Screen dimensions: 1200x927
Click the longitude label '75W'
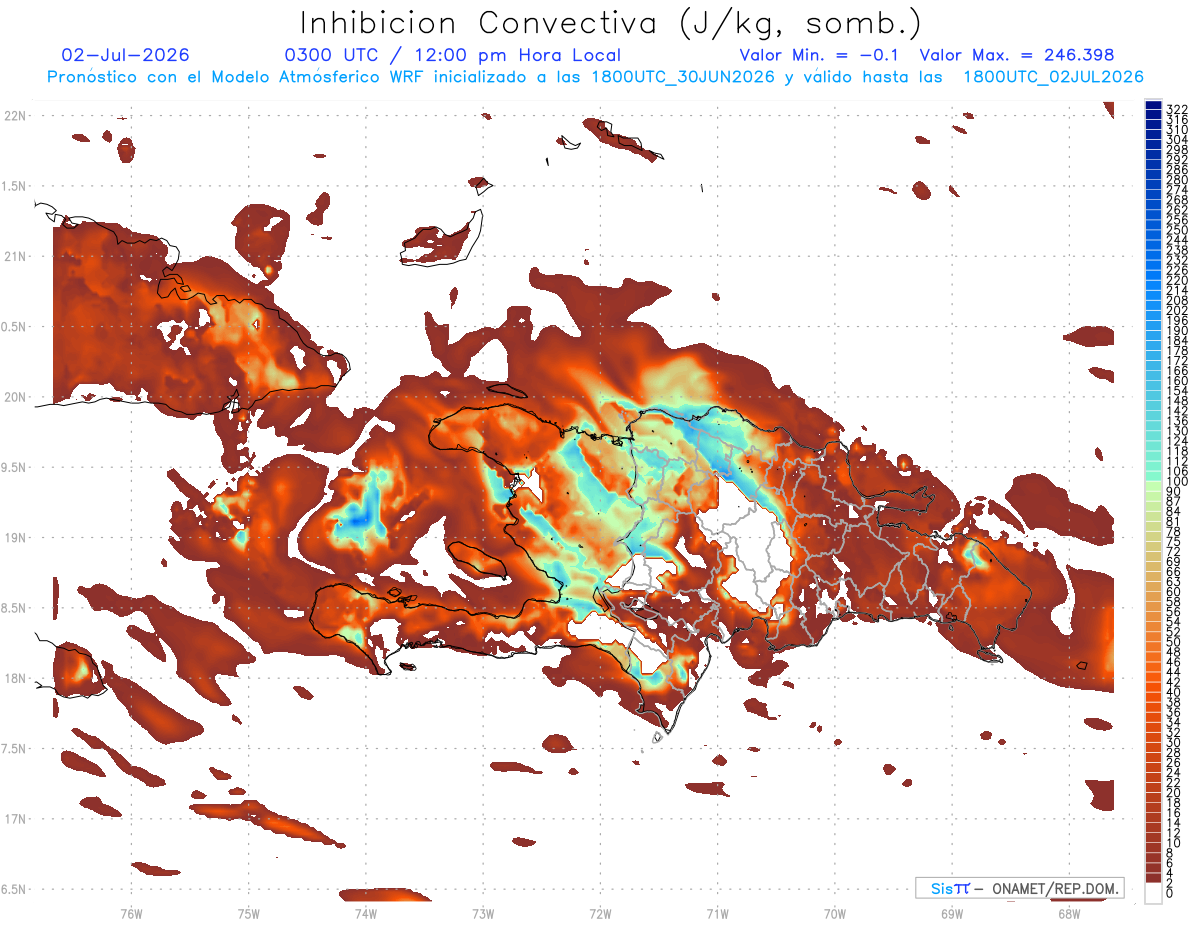pos(249,913)
